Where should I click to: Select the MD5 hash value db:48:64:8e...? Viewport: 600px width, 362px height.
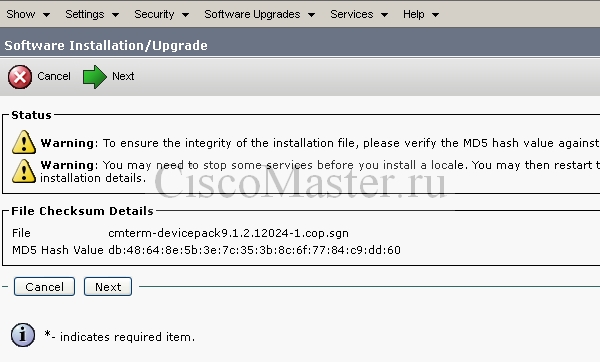[254, 250]
